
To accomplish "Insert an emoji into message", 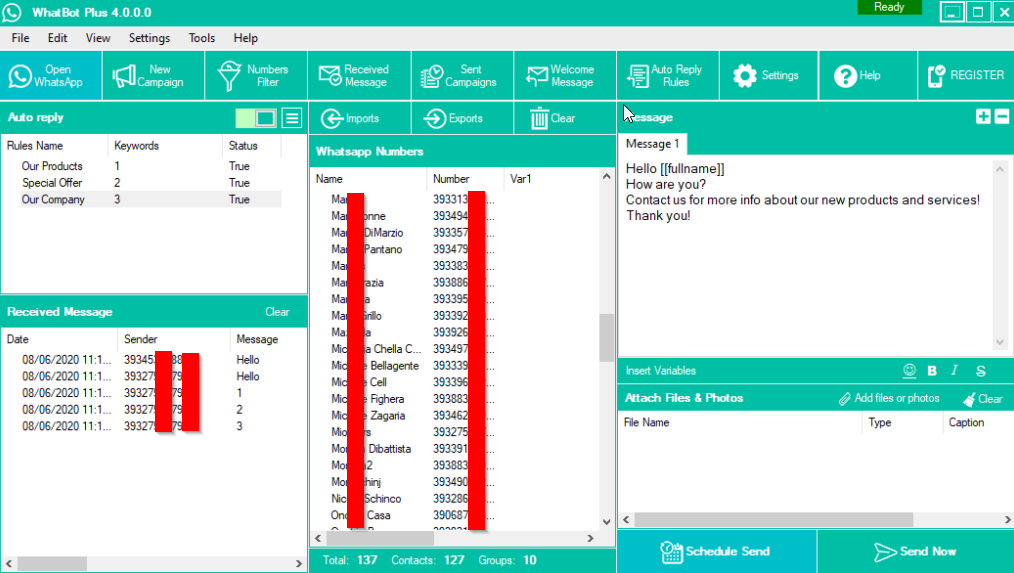I will tap(909, 371).
